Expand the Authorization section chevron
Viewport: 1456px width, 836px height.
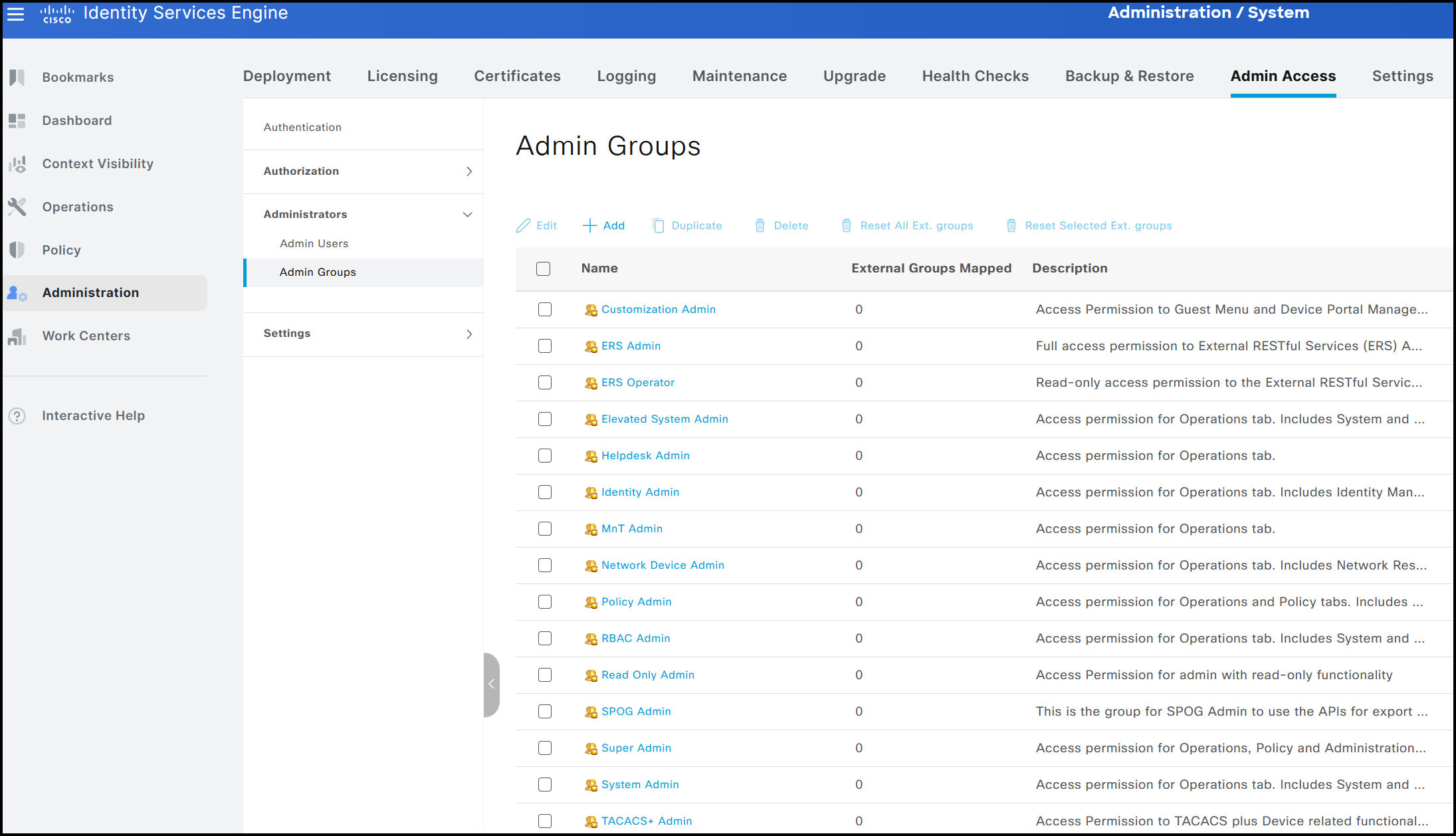tap(469, 171)
